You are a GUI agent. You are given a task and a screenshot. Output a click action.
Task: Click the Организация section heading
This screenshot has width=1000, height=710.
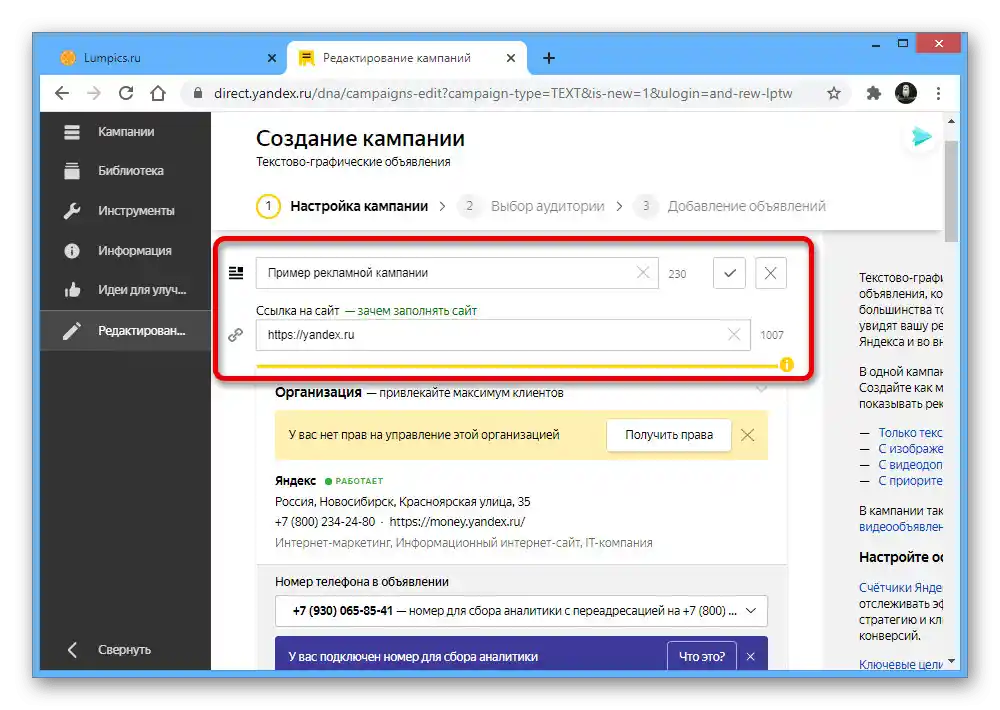pyautogui.click(x=318, y=392)
